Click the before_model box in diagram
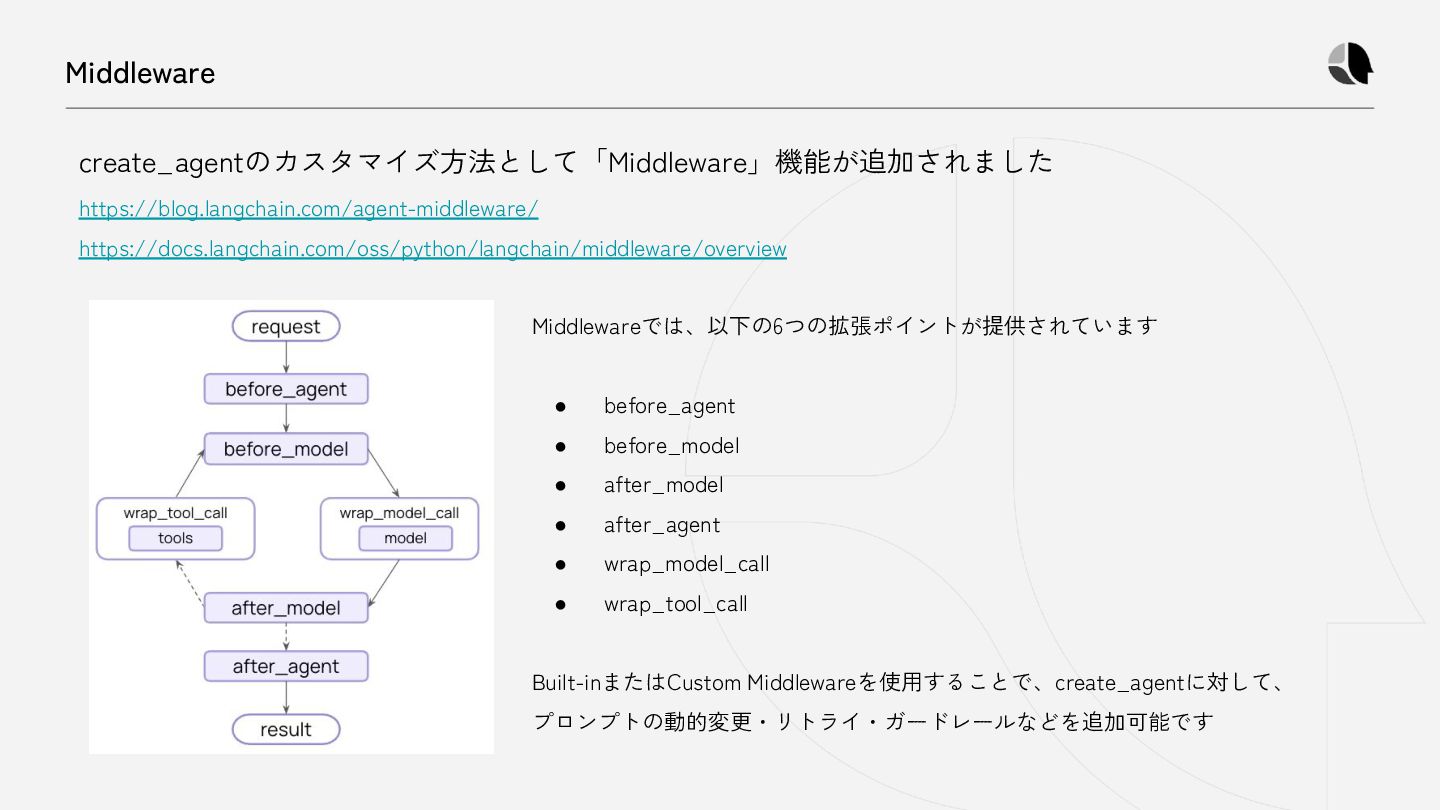 [286, 449]
